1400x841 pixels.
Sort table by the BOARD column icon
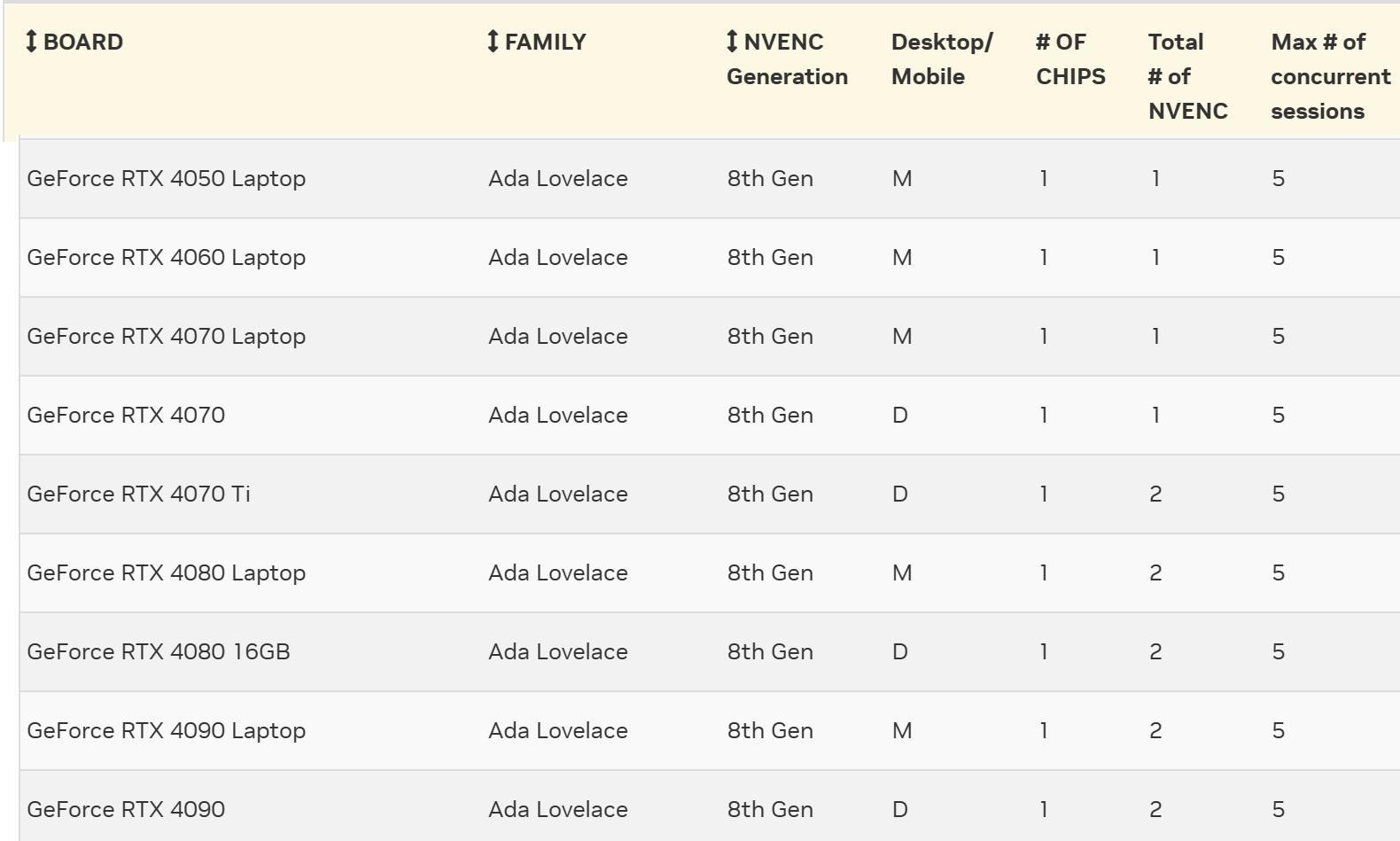point(31,42)
